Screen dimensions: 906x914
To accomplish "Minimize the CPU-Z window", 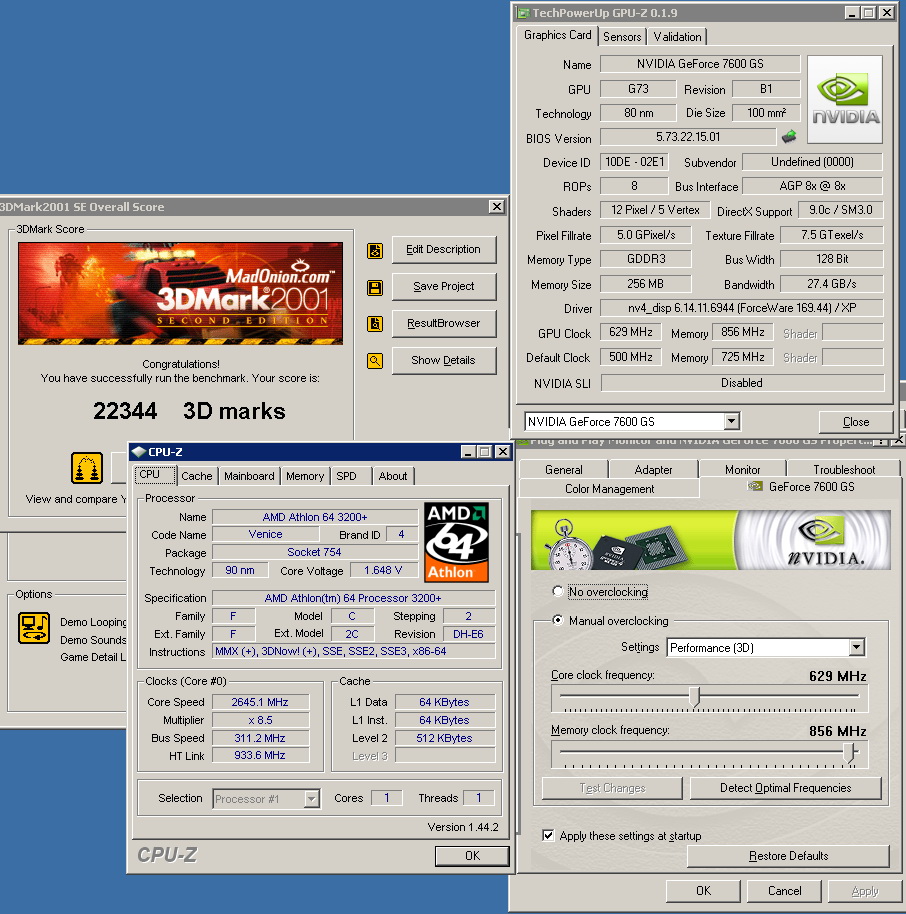I will pos(468,452).
